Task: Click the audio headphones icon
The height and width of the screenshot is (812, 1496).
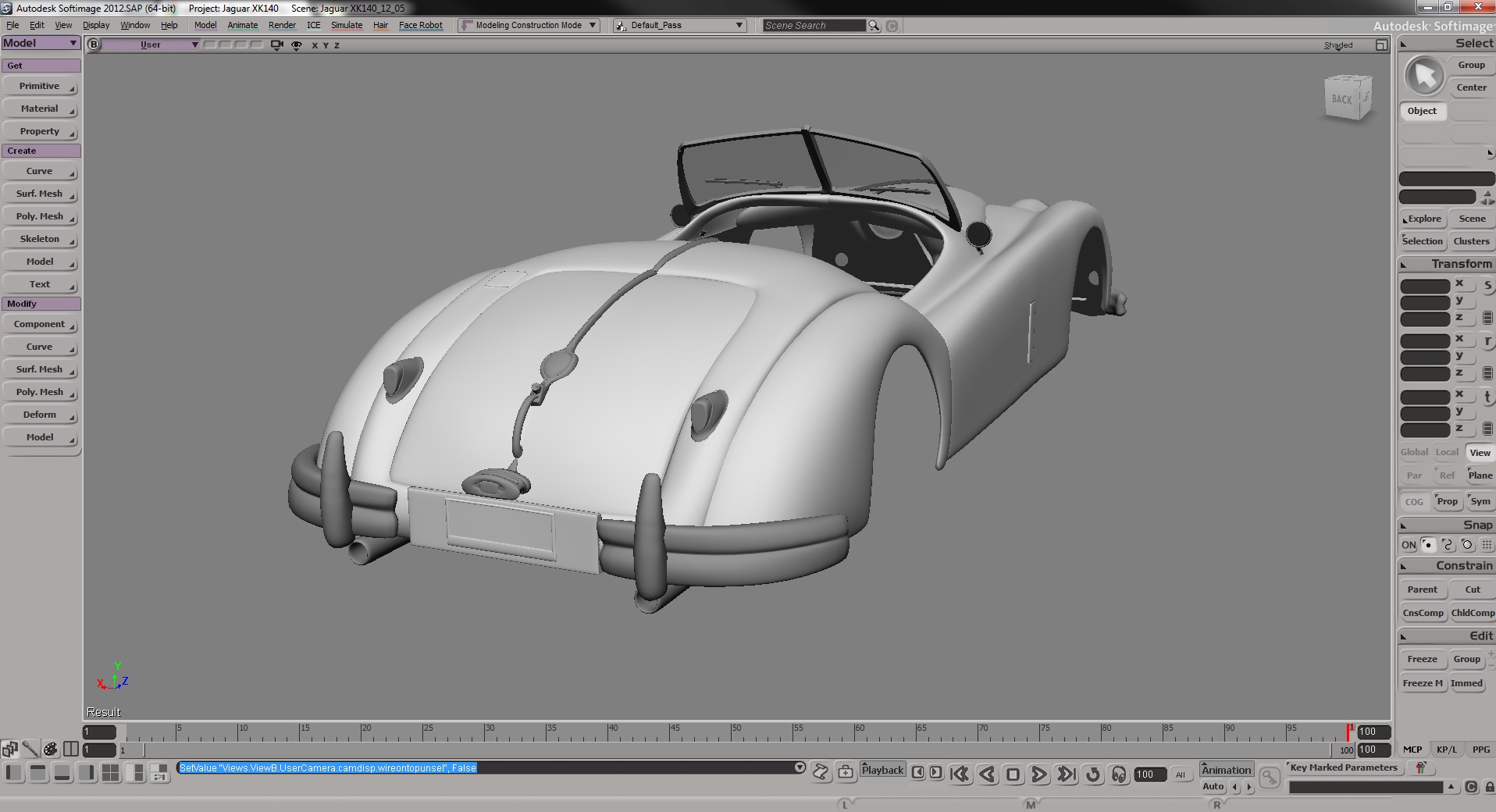Action: [1119, 775]
